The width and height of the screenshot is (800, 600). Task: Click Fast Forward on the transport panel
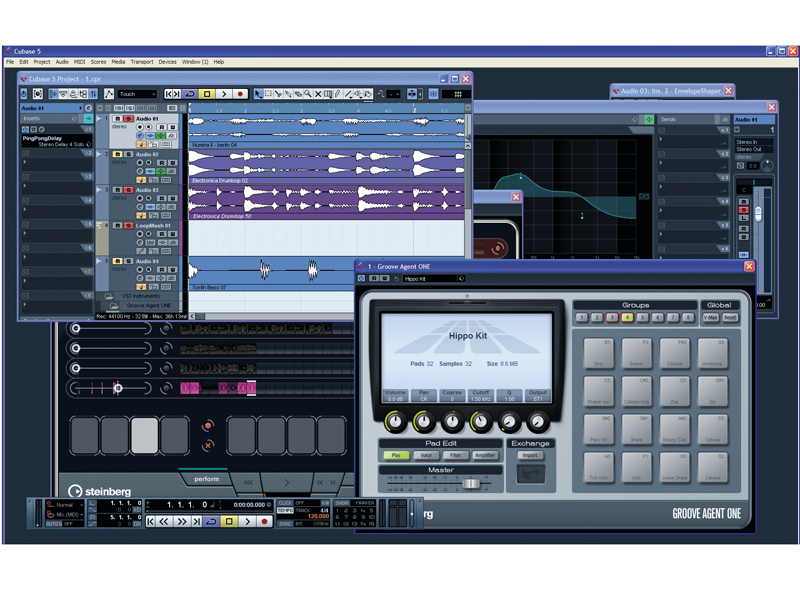182,521
